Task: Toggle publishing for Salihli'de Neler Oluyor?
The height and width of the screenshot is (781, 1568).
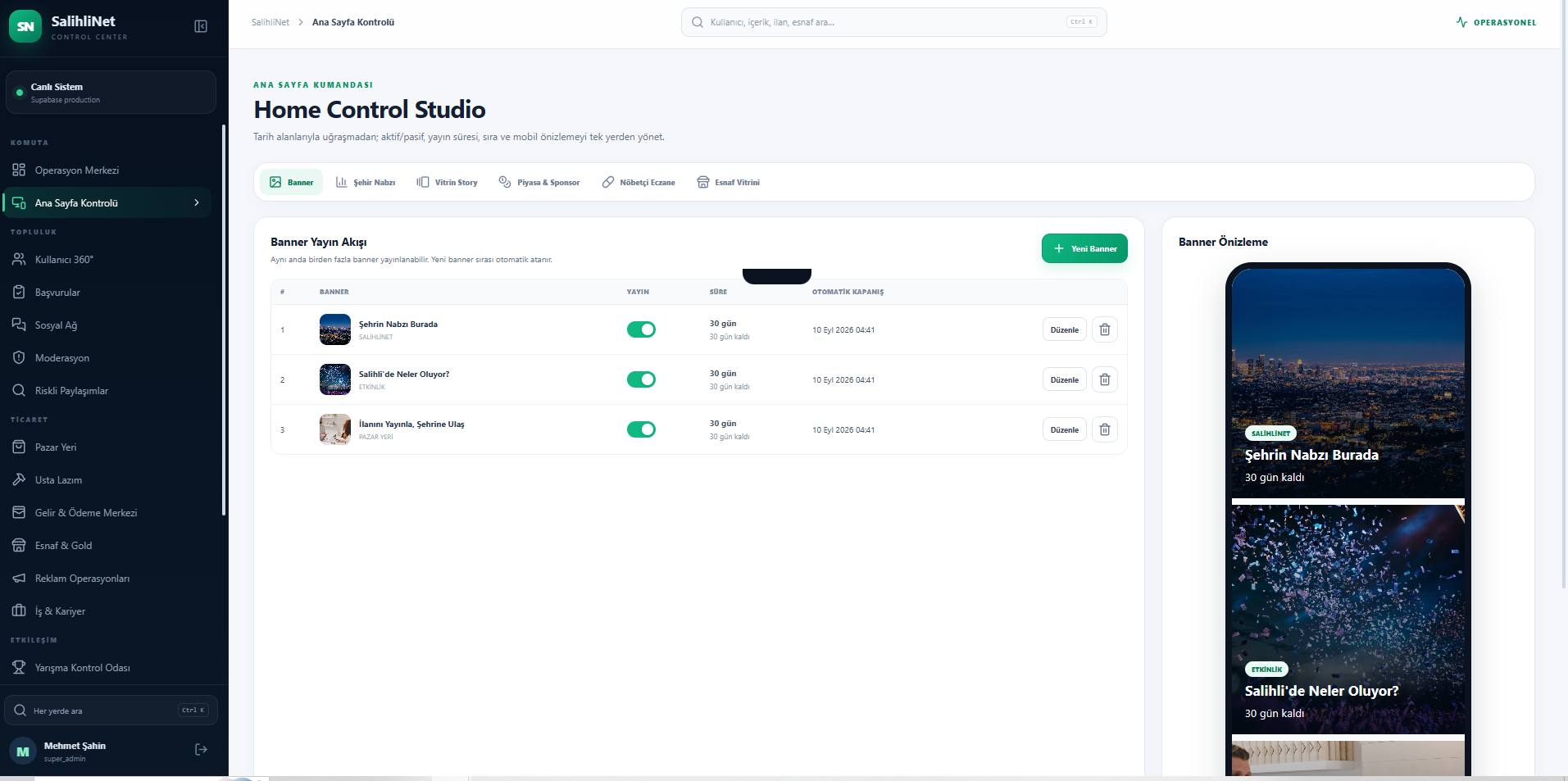Action: 641,379
